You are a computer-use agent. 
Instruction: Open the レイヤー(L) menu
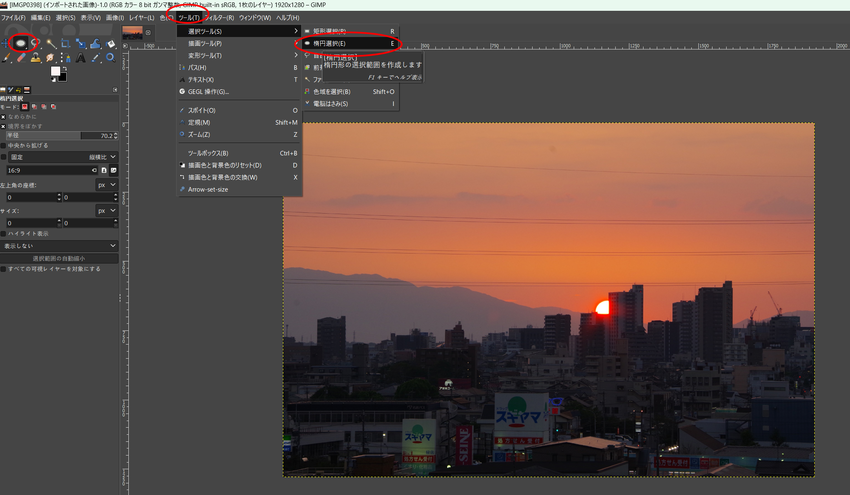click(141, 18)
